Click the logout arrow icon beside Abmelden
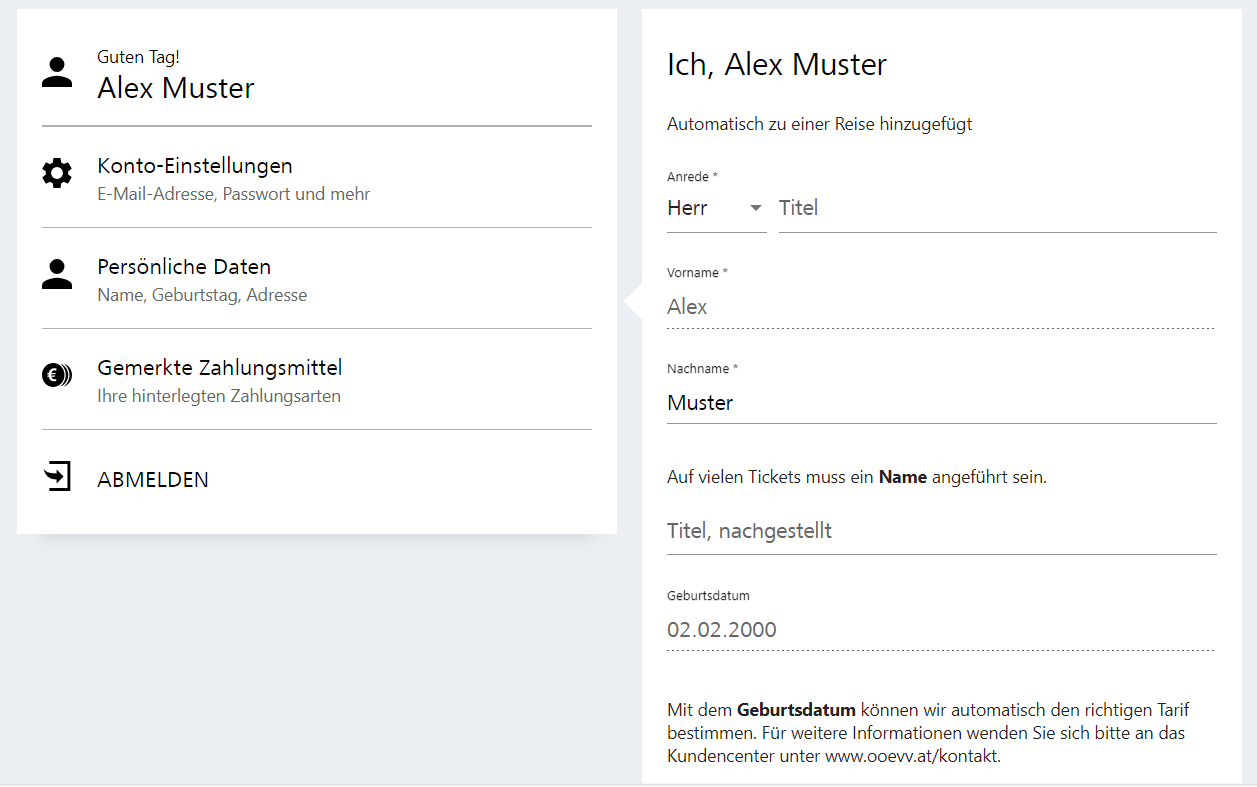 pos(58,477)
